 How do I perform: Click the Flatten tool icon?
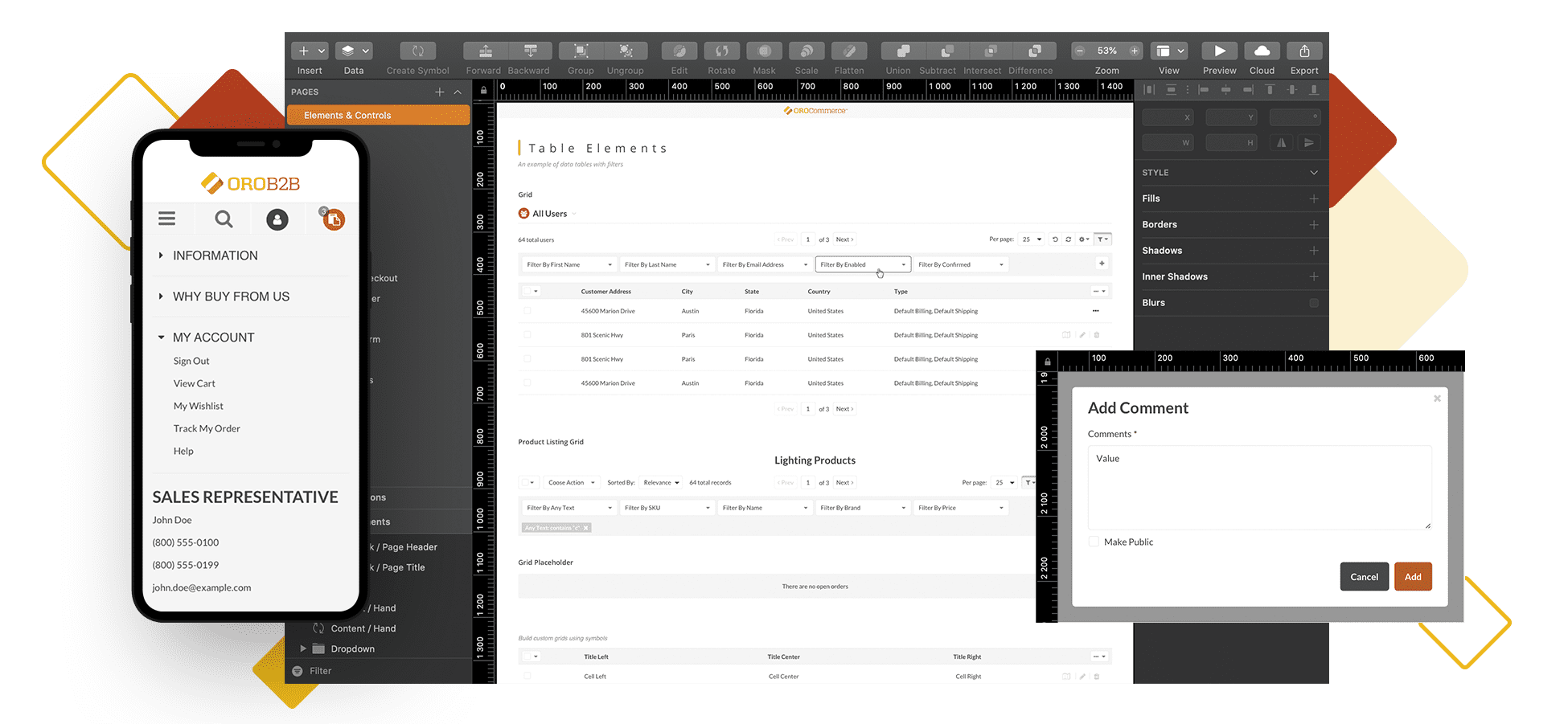click(849, 51)
